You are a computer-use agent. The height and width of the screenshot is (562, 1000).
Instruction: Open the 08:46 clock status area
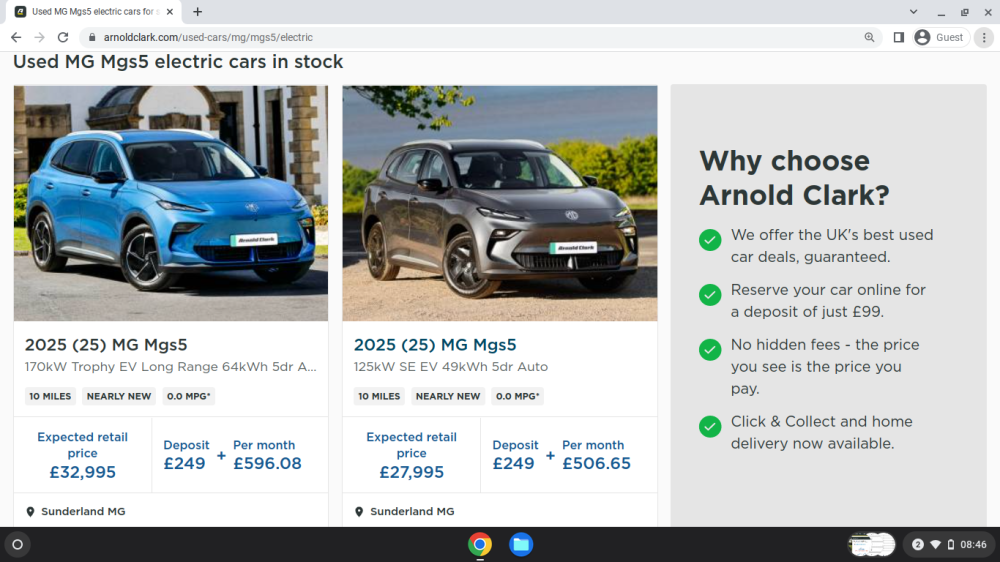[973, 545]
